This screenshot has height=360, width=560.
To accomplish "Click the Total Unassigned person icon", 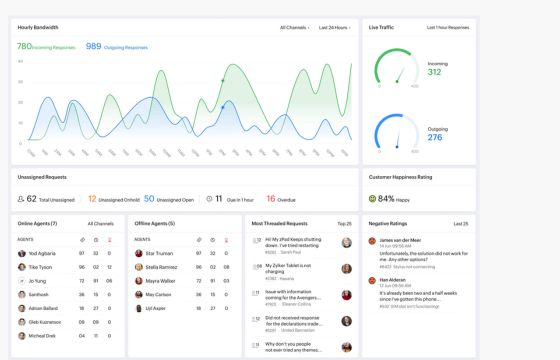I will pyautogui.click(x=21, y=199).
